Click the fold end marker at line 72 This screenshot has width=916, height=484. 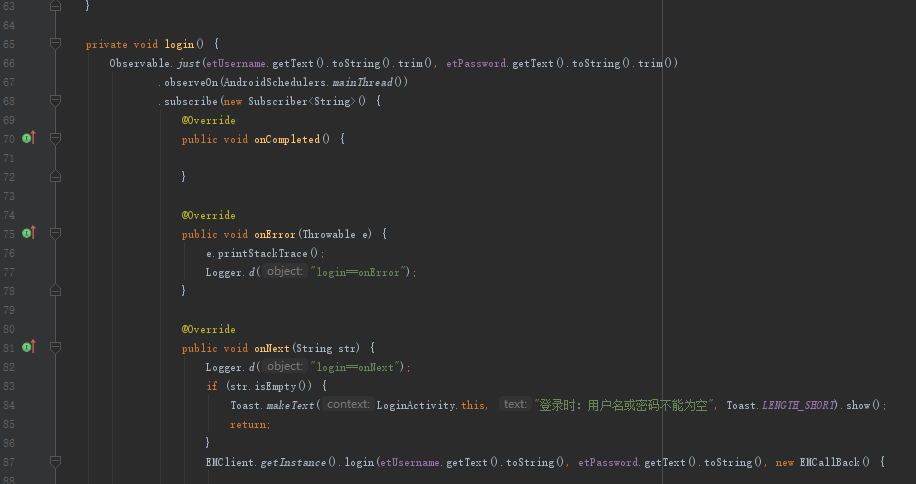(x=55, y=176)
